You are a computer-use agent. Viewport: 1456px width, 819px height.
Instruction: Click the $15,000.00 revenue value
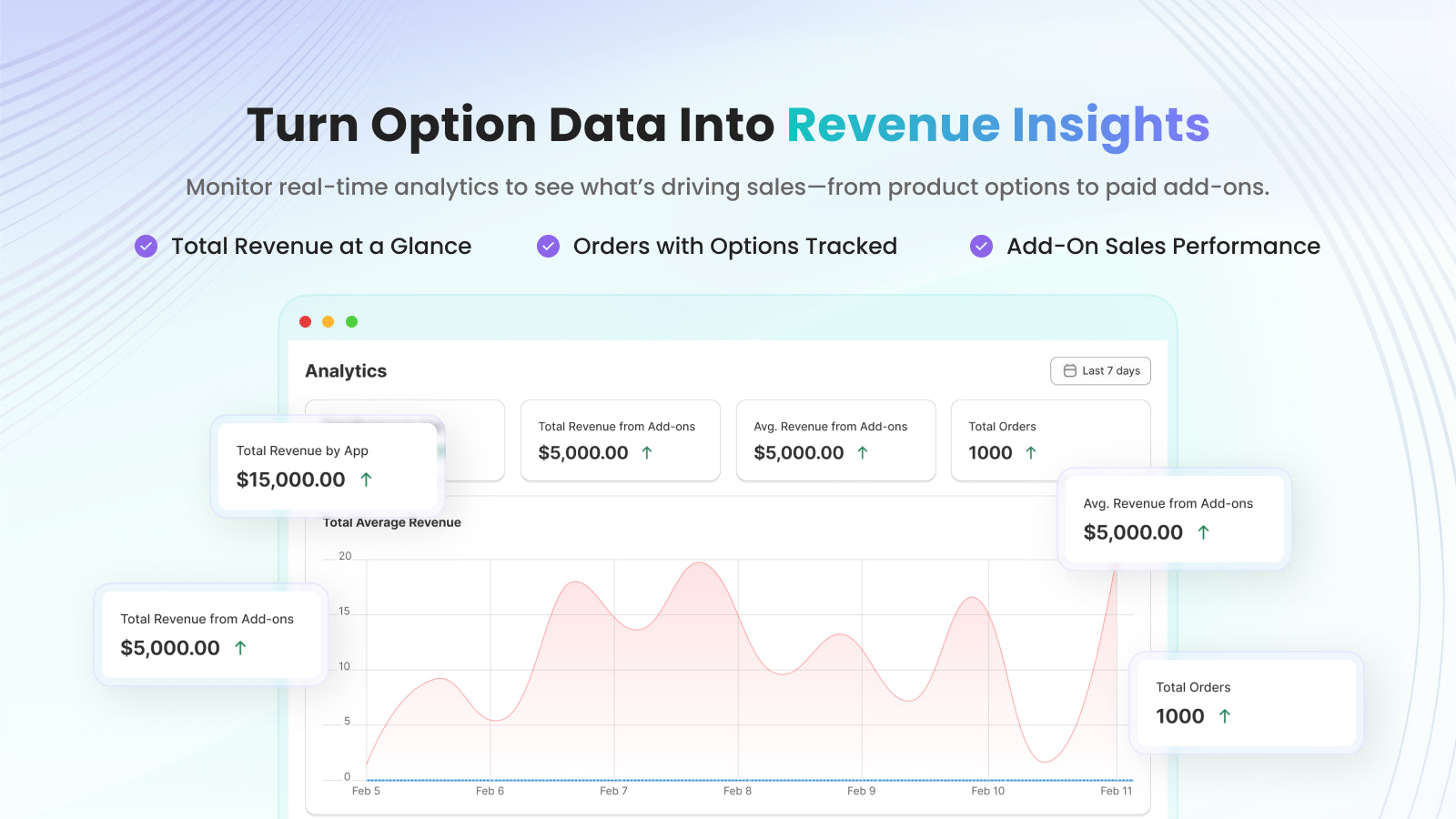(x=291, y=480)
